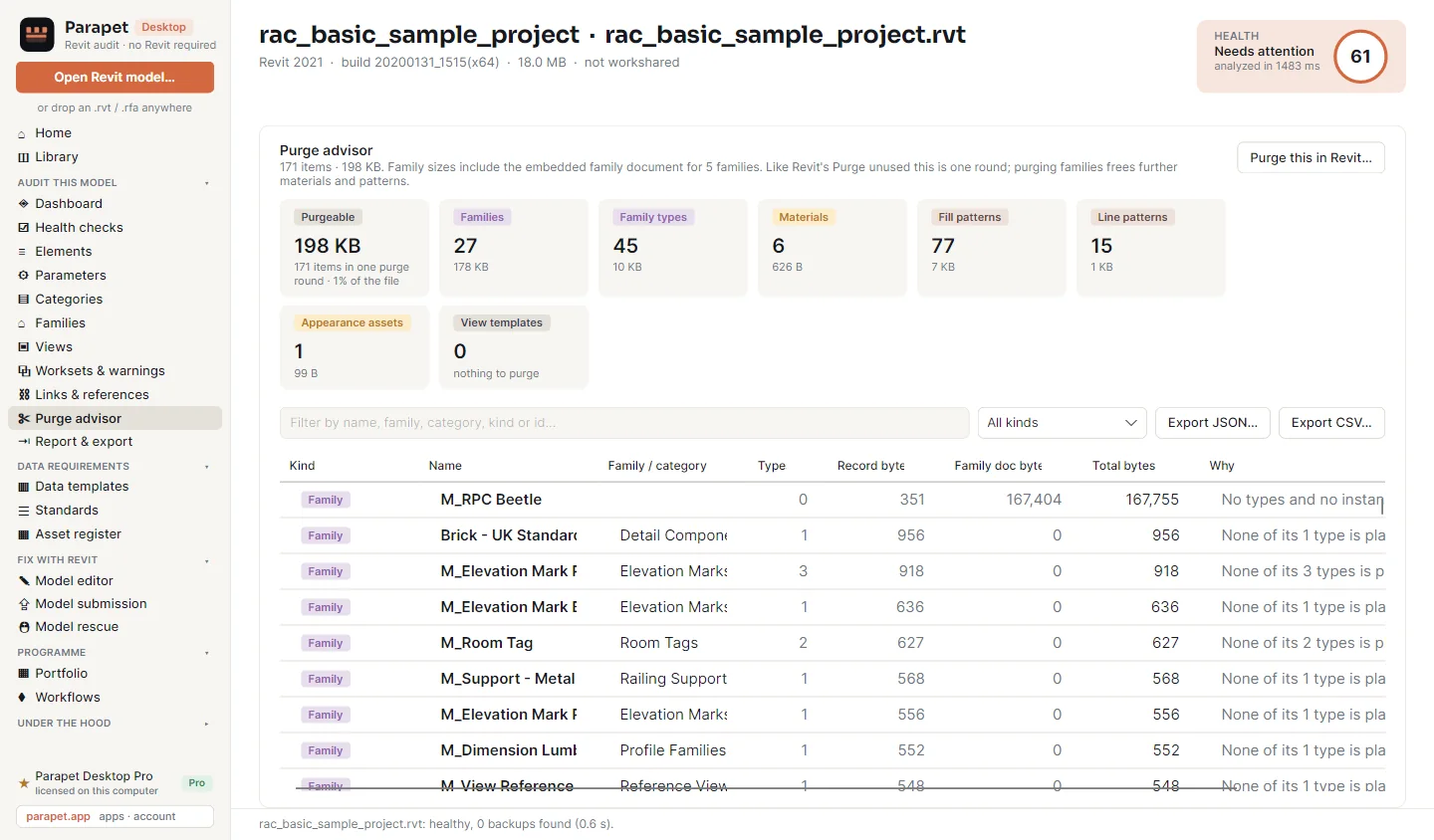This screenshot has width=1434, height=840.
Task: Click the Links & references icon
Action: (23, 395)
